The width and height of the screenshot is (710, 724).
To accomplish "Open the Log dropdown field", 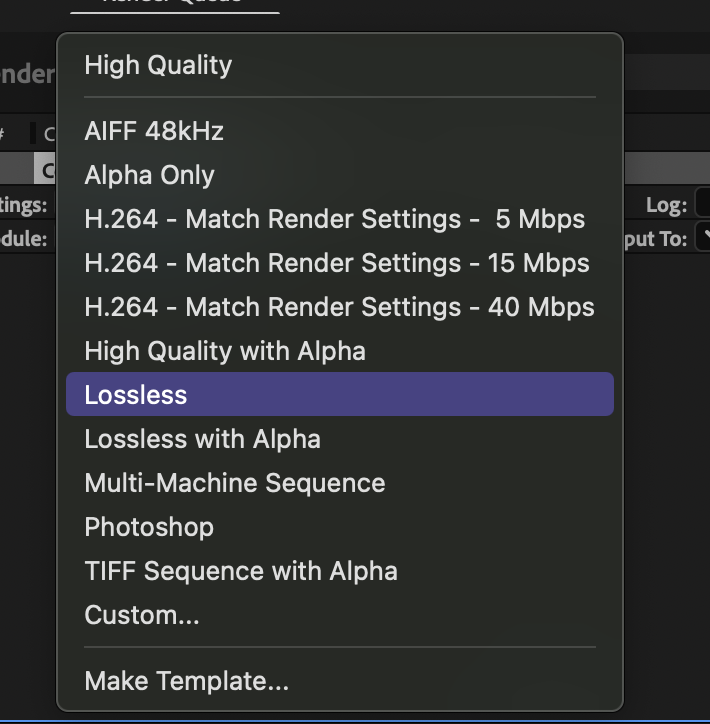I will (x=703, y=205).
